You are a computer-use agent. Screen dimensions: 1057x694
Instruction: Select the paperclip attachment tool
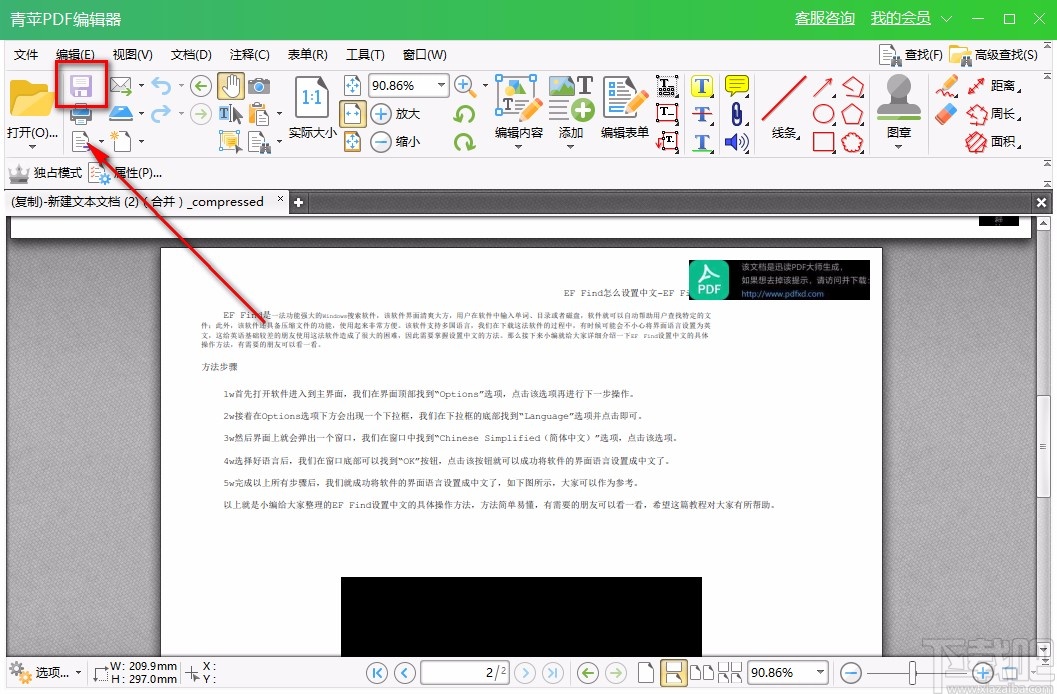[737, 114]
